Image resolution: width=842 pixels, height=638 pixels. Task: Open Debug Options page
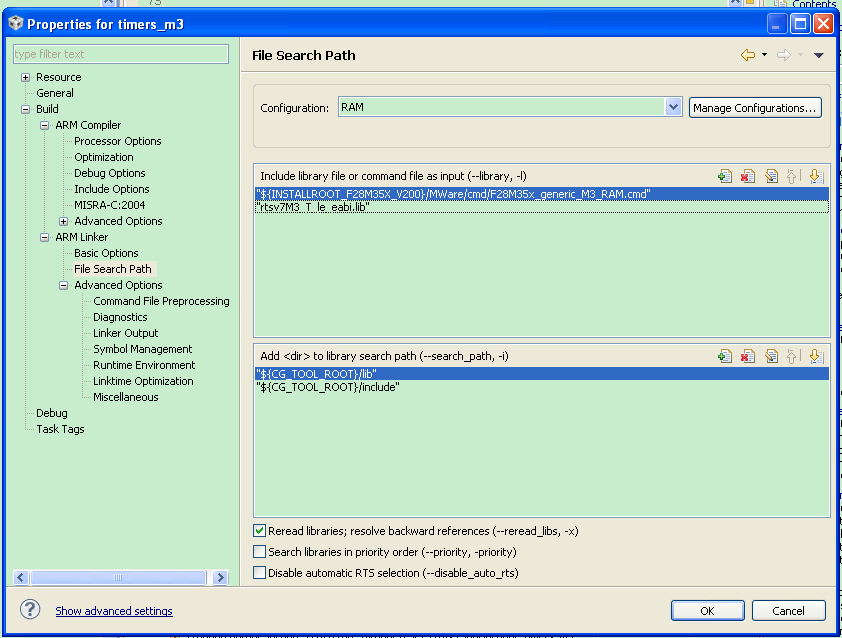[110, 173]
